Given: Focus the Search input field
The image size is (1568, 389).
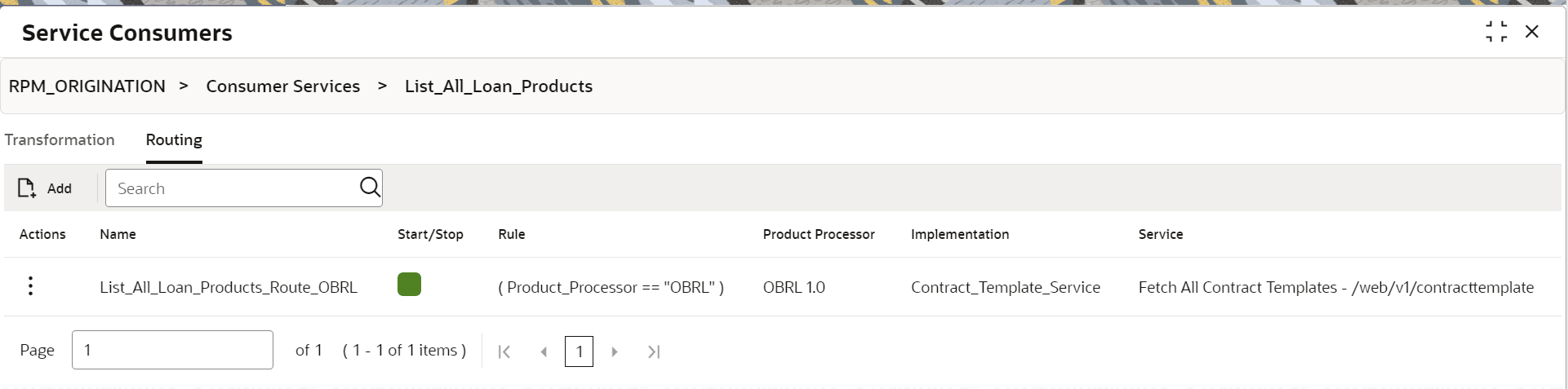Looking at the screenshot, I should pos(233,188).
